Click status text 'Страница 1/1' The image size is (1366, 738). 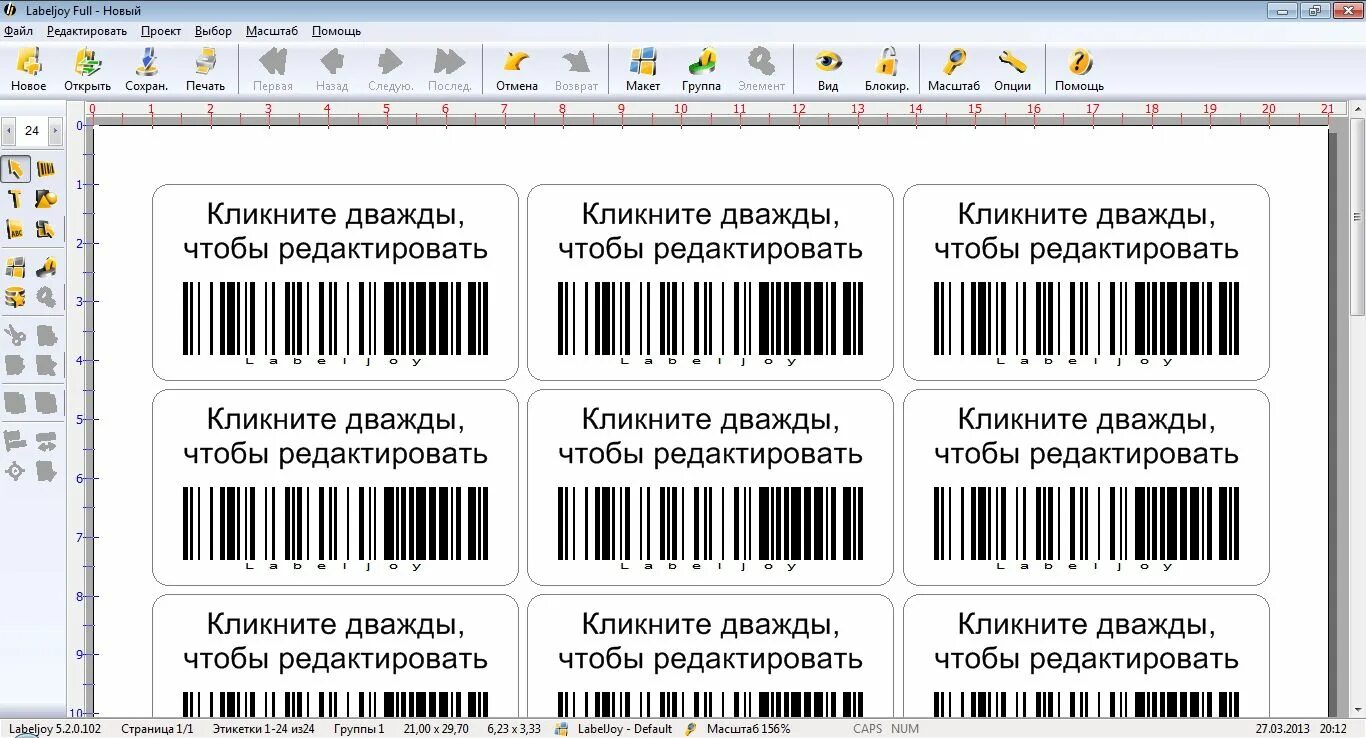coord(157,729)
